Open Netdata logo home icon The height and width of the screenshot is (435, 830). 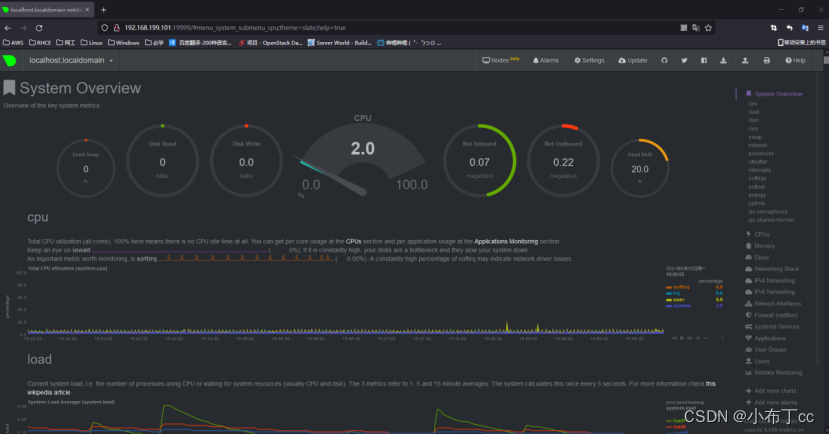pos(10,60)
